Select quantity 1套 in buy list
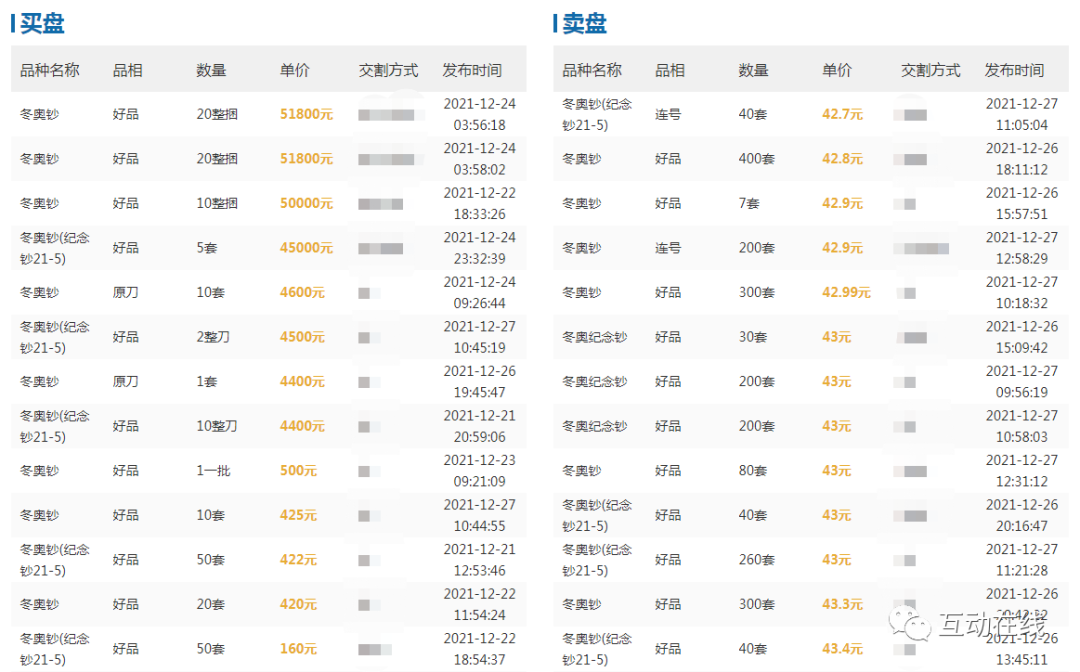The width and height of the screenshot is (1080, 672). tap(207, 381)
